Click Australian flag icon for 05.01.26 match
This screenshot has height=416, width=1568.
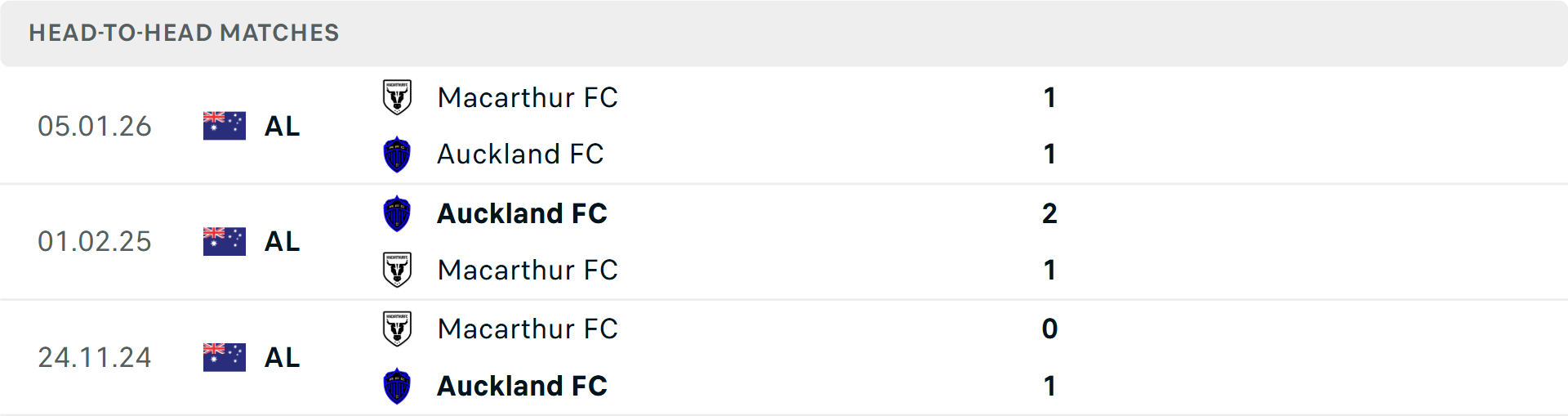point(225,126)
